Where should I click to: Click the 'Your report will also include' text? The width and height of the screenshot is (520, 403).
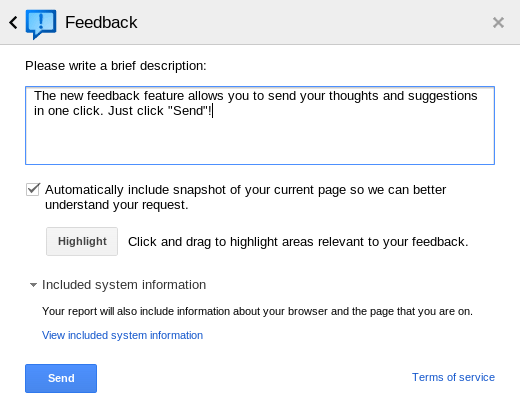pyautogui.click(x=257, y=311)
